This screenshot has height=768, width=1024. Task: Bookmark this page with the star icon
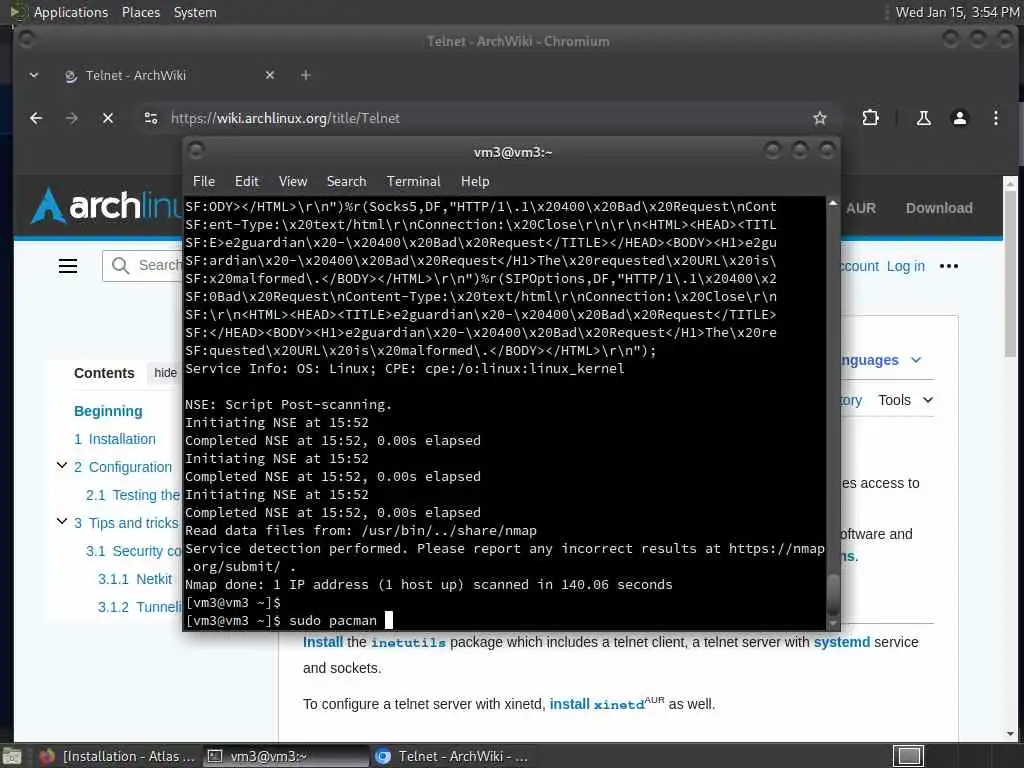tap(820, 118)
